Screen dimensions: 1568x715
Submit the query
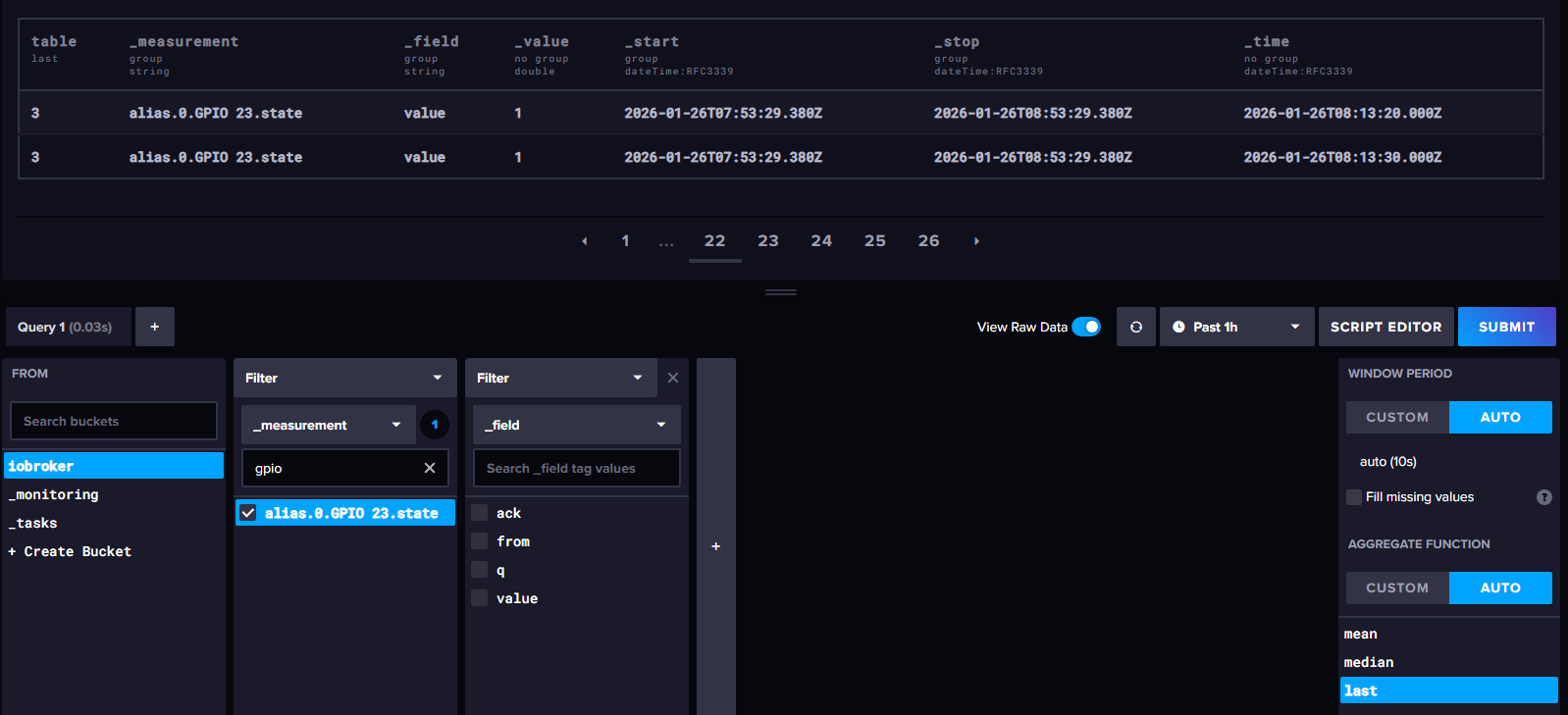tap(1507, 327)
